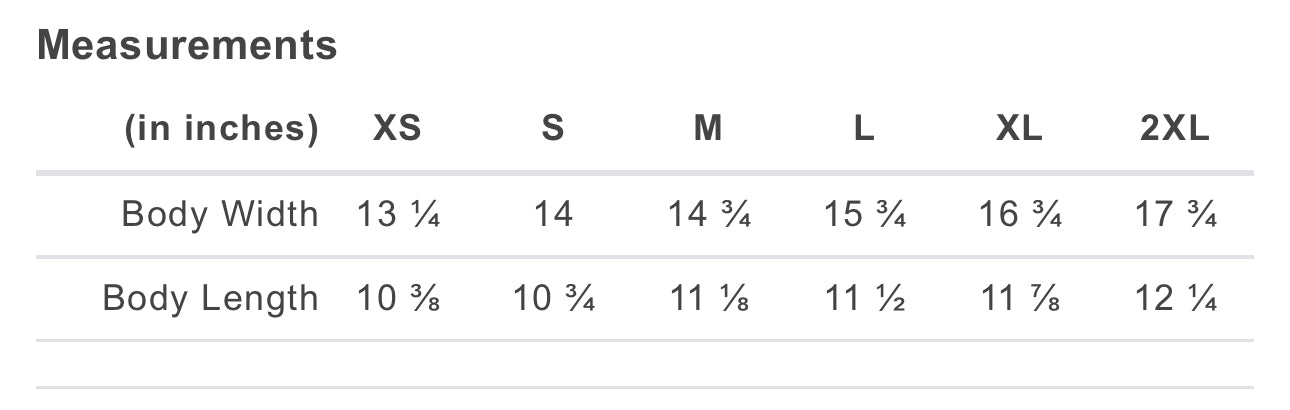Viewport: 1290px width, 410px height.
Task: Click the Body Width row label
Action: tap(220, 214)
